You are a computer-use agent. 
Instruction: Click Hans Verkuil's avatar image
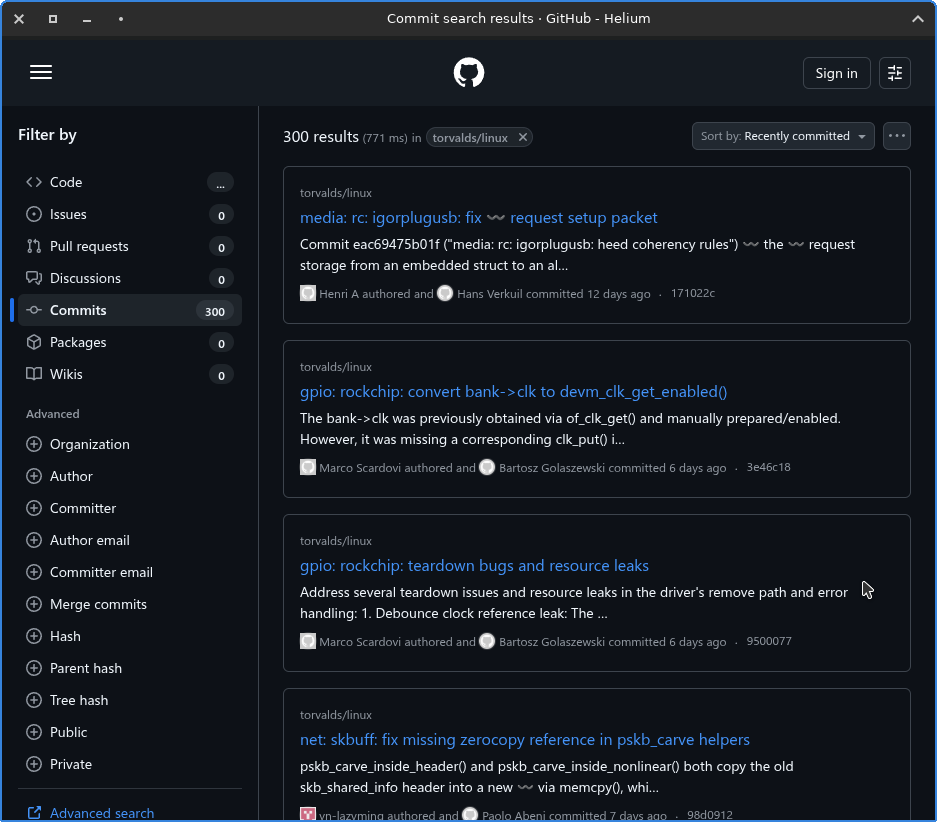[445, 293]
